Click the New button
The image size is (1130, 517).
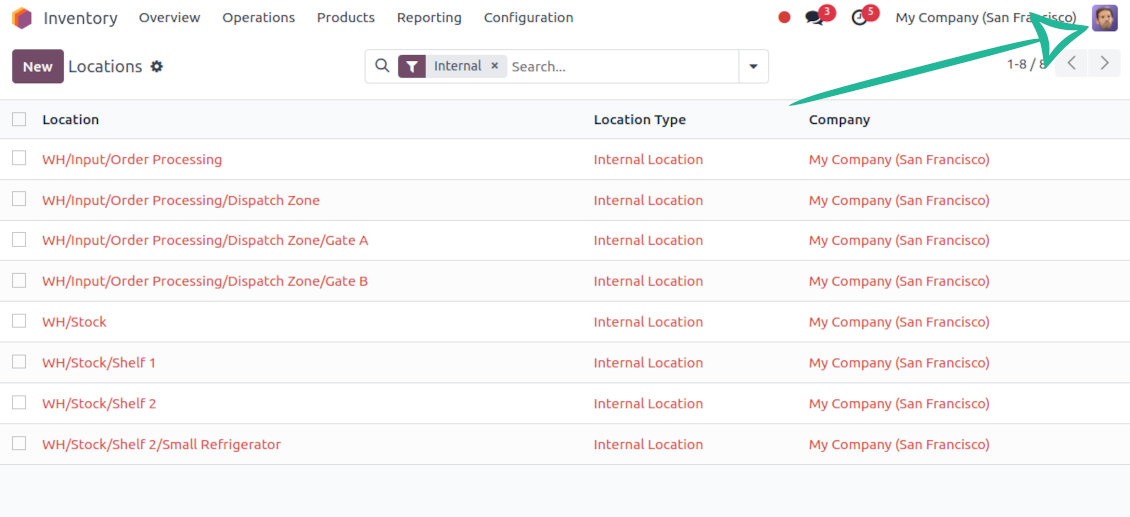click(38, 67)
